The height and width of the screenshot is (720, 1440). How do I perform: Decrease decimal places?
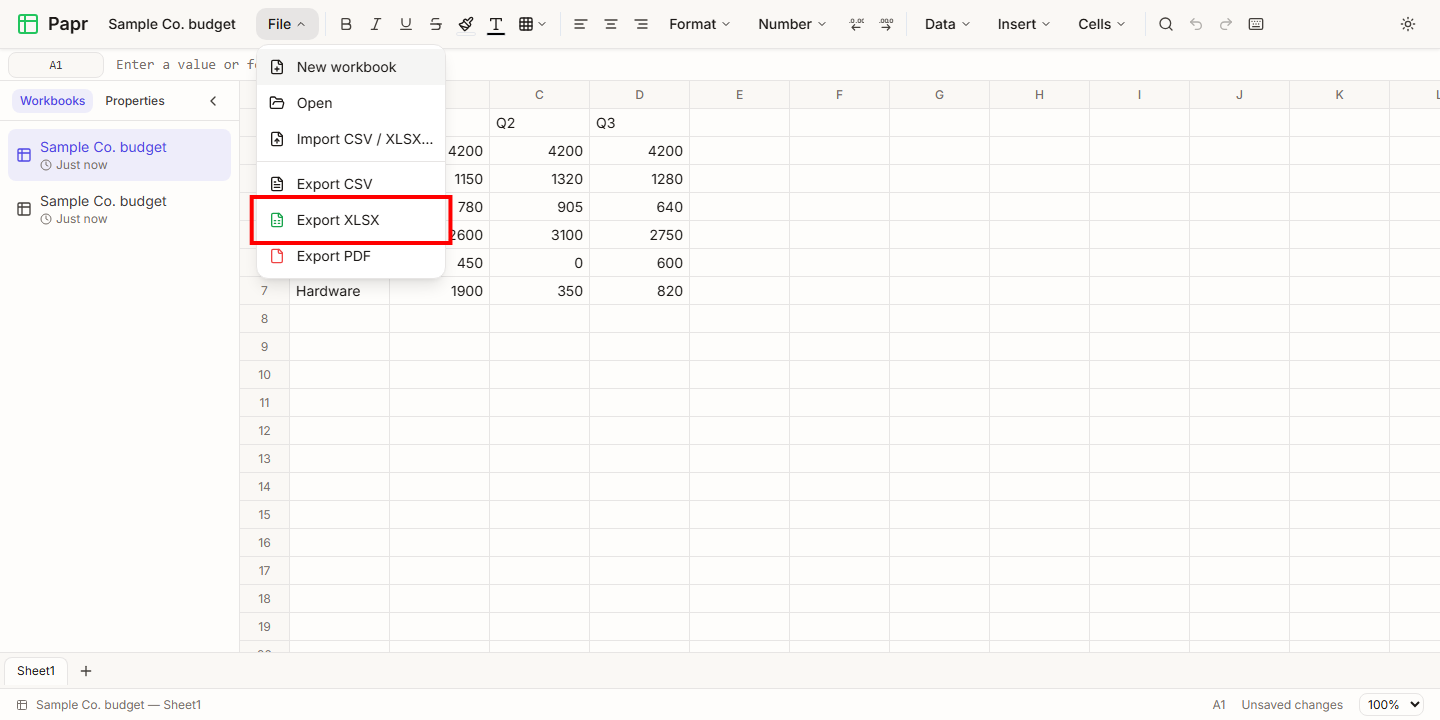click(857, 24)
